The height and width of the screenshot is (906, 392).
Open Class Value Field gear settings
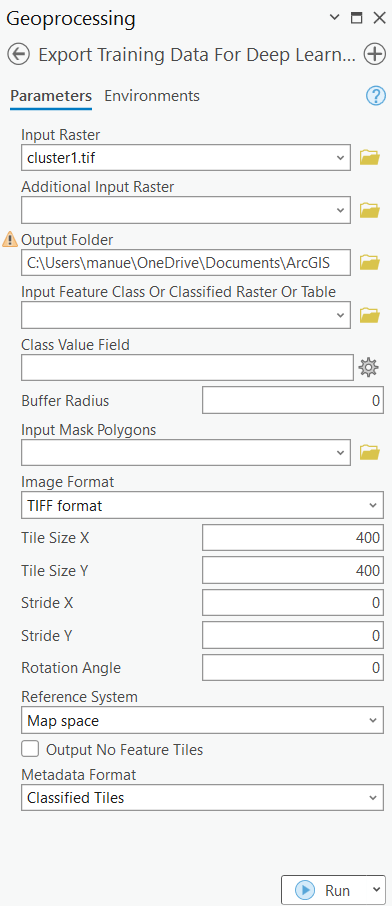click(x=368, y=367)
